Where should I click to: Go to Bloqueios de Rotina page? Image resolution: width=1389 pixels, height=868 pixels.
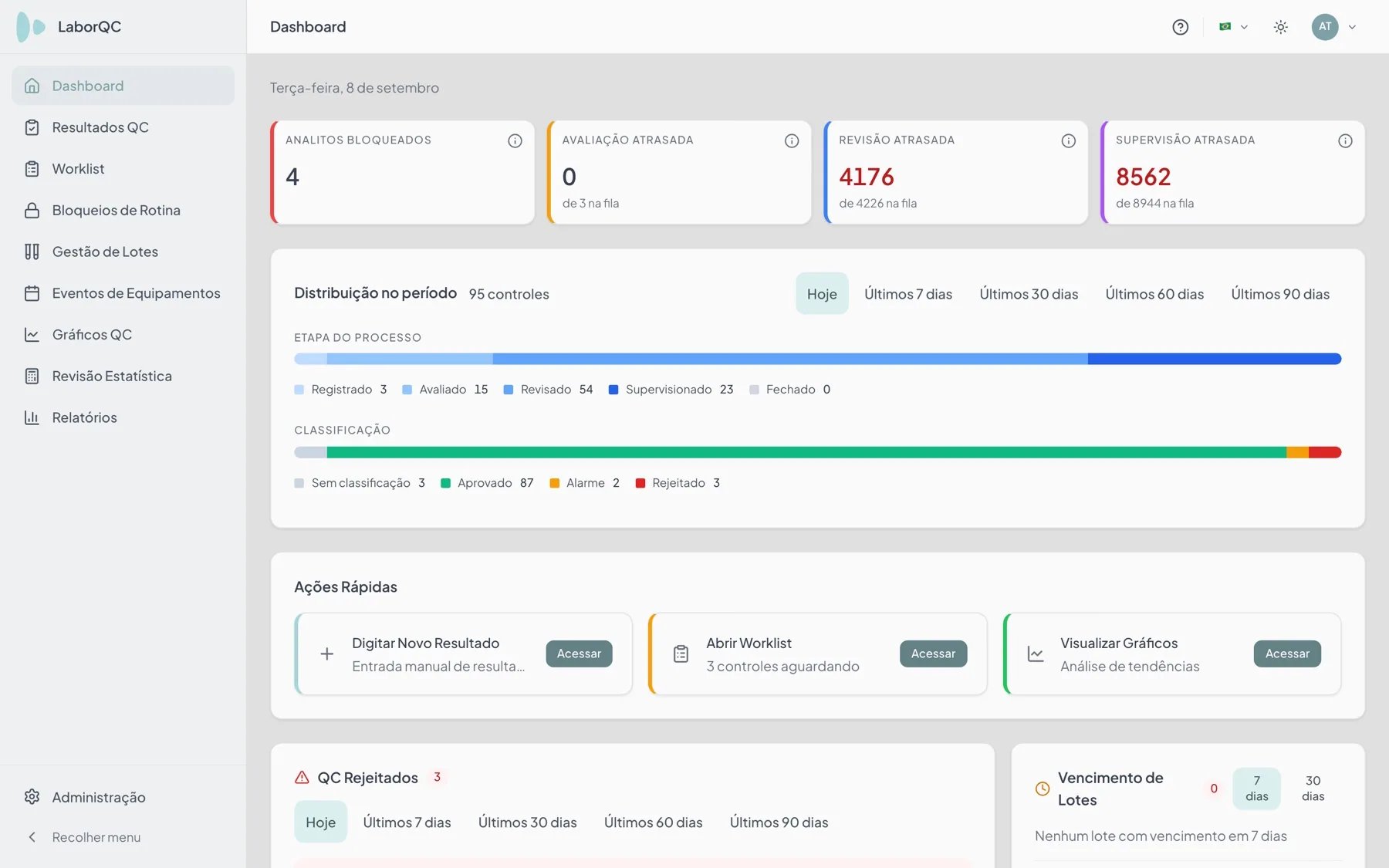[123, 210]
